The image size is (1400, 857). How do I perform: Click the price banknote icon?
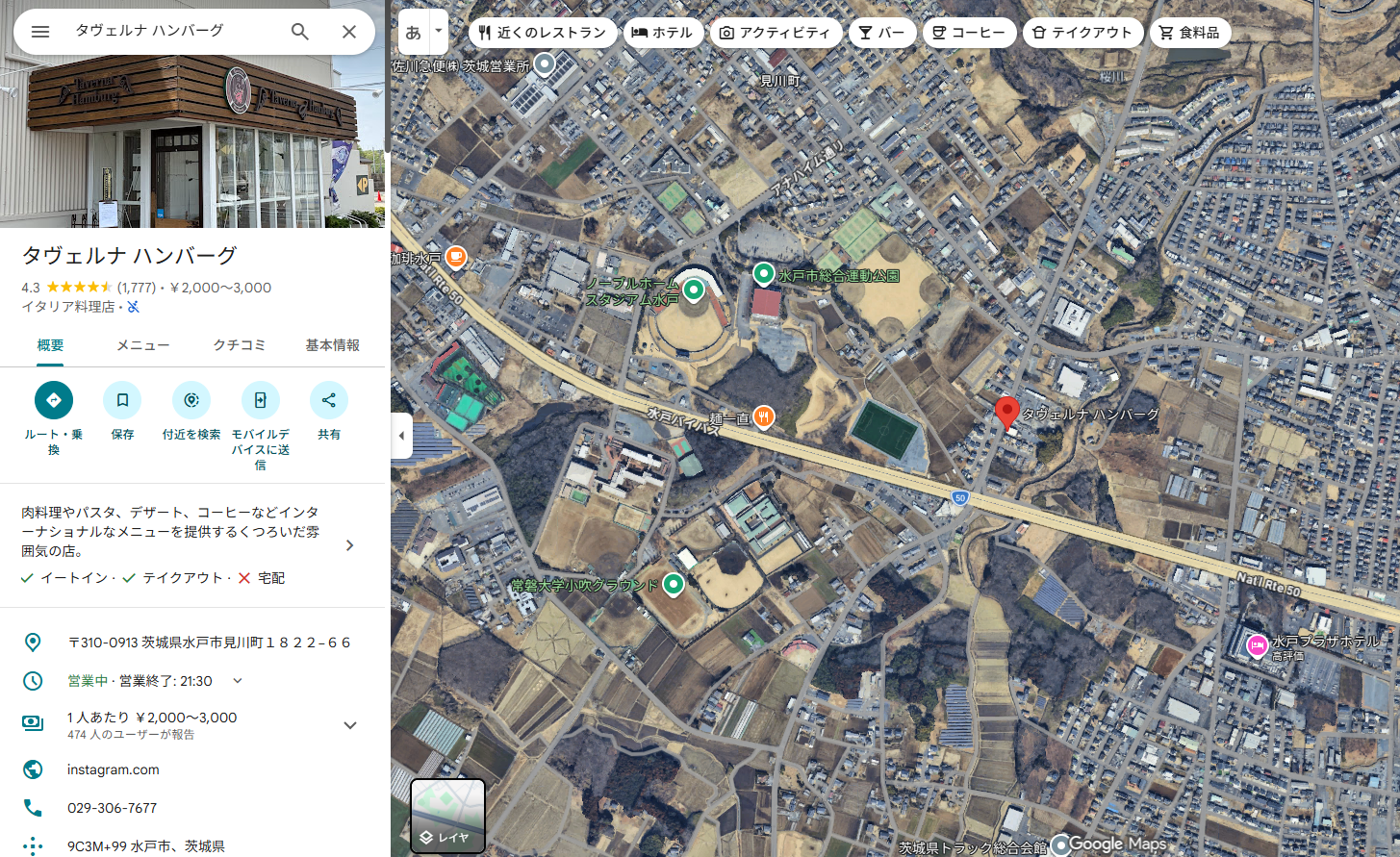click(33, 723)
